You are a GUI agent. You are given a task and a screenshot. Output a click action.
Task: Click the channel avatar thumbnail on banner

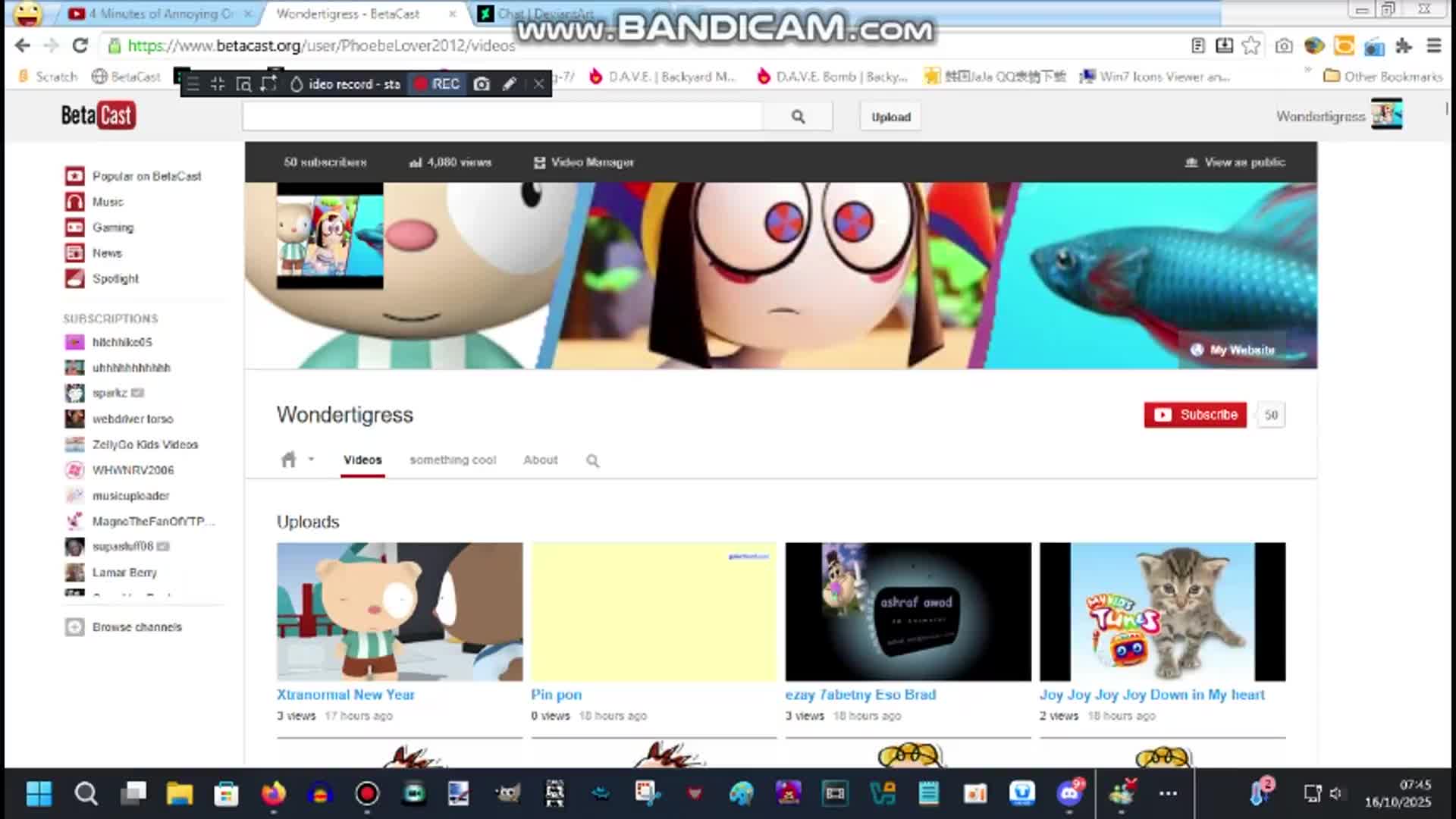tap(330, 236)
